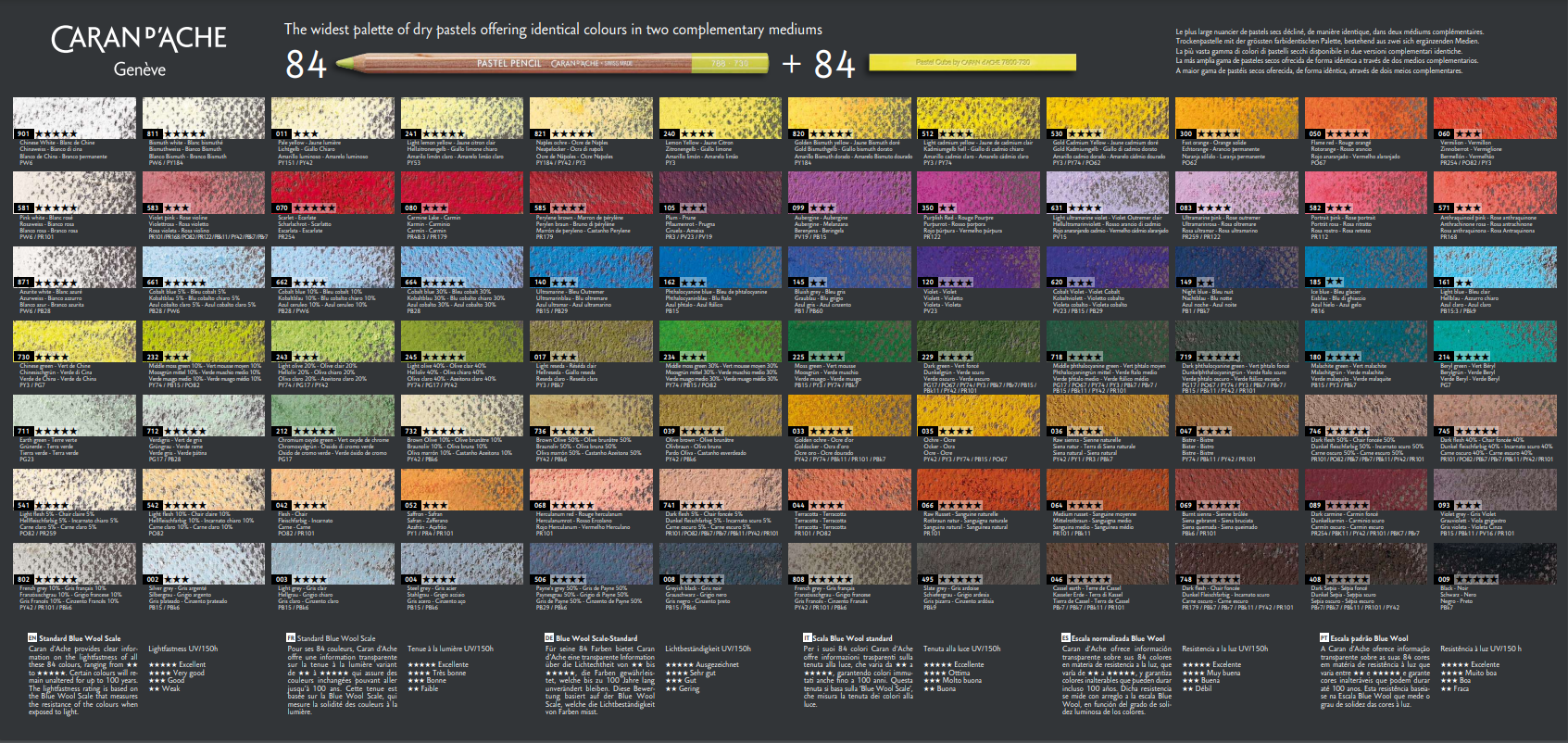The width and height of the screenshot is (1568, 743).
Task: Select the 047 Bistre swatch
Action: pos(1236,415)
